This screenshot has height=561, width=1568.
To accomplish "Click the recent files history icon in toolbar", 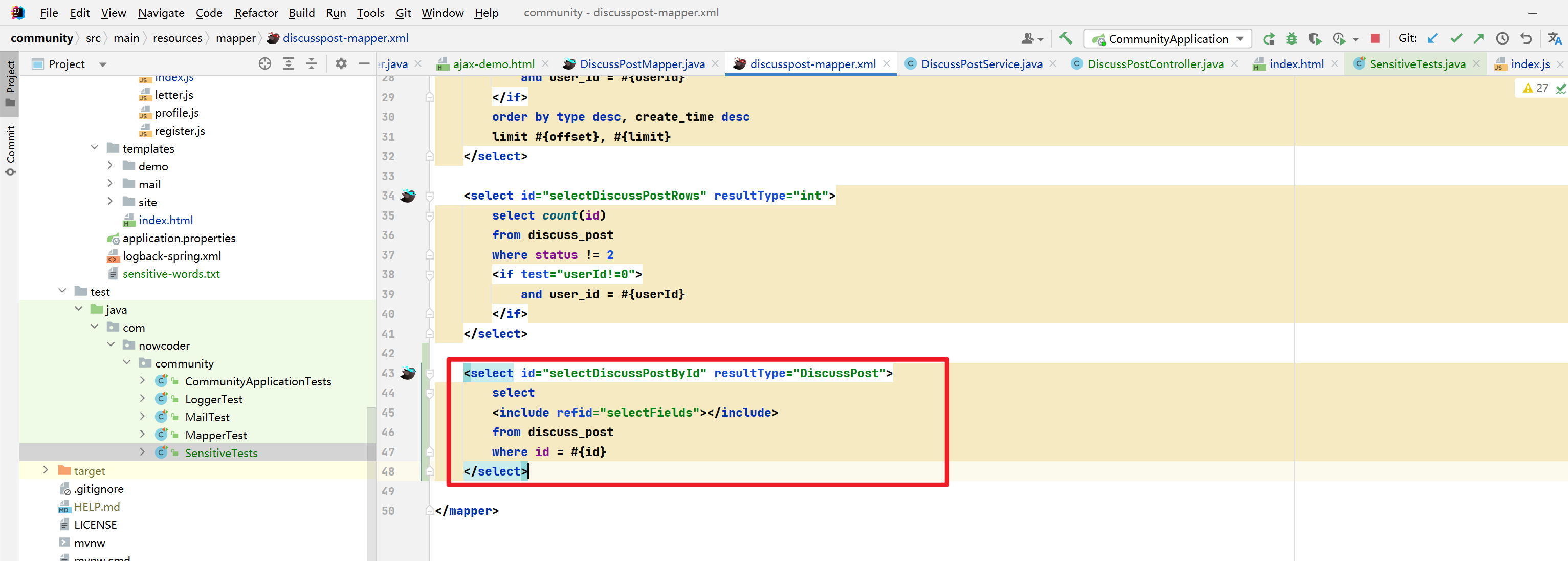I will point(1502,38).
